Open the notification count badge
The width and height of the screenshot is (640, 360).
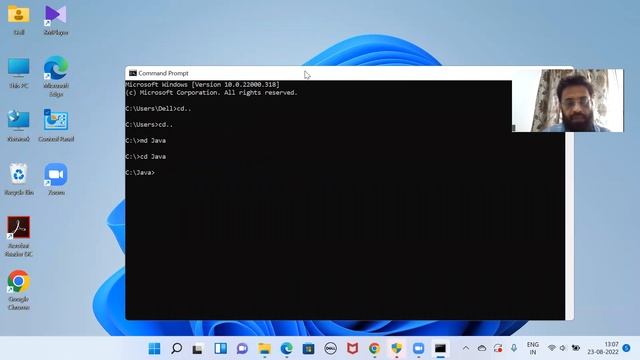coord(627,348)
